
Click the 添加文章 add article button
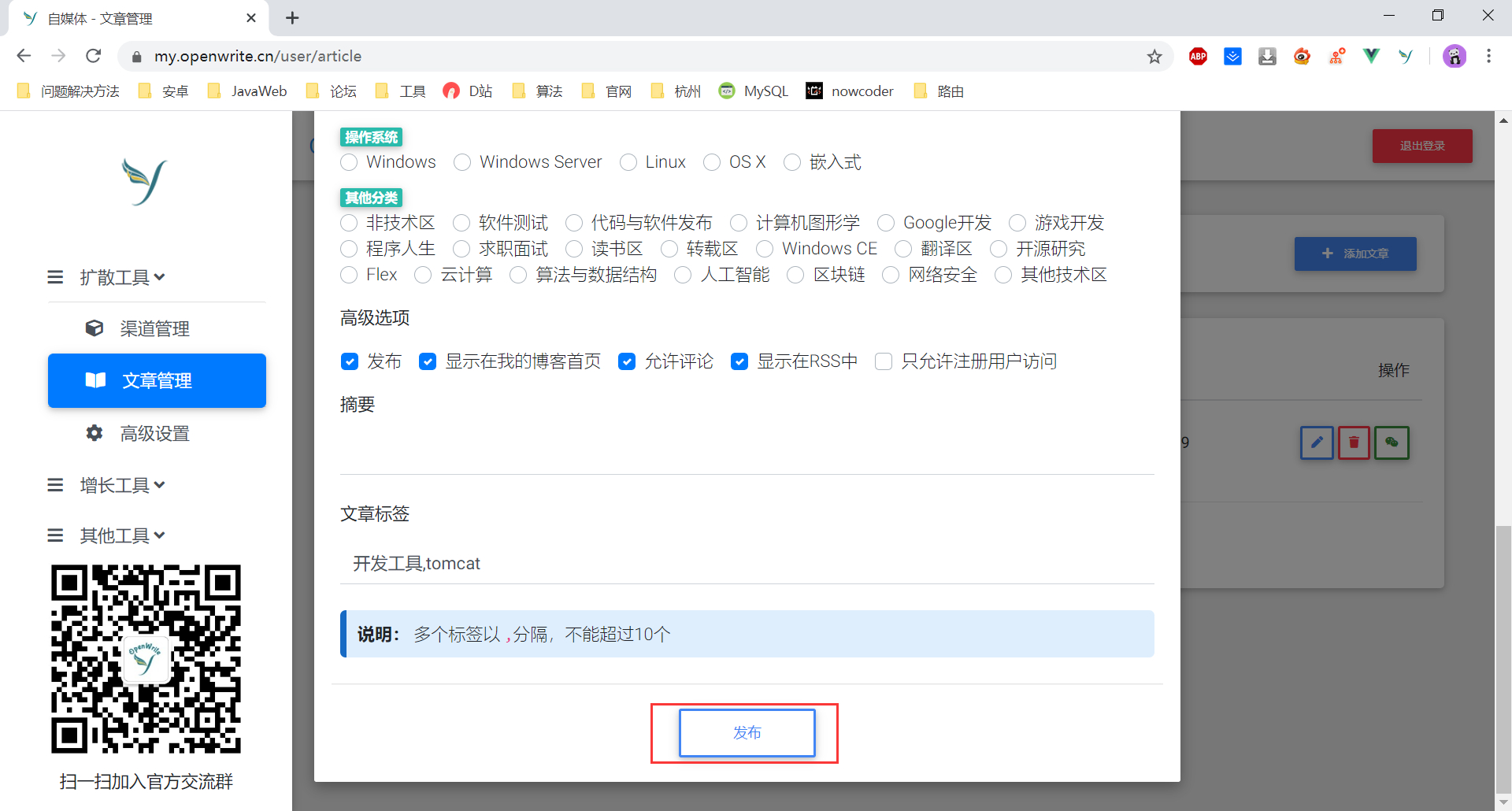tap(1354, 254)
